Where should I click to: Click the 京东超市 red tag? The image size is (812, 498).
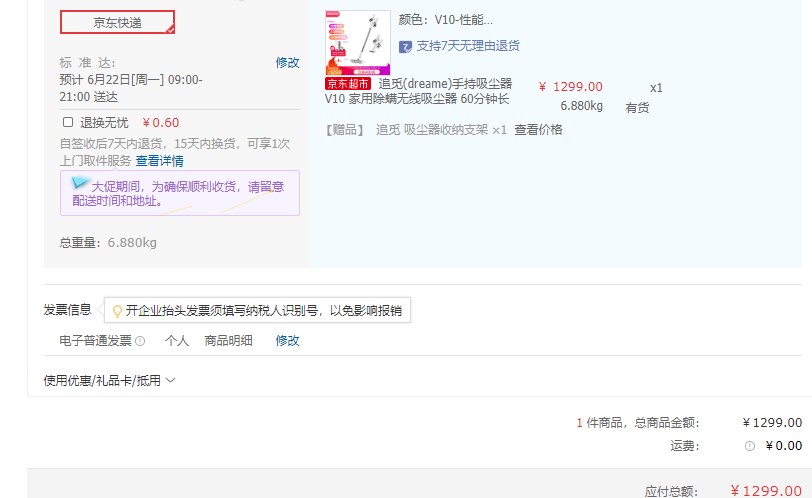point(348,84)
